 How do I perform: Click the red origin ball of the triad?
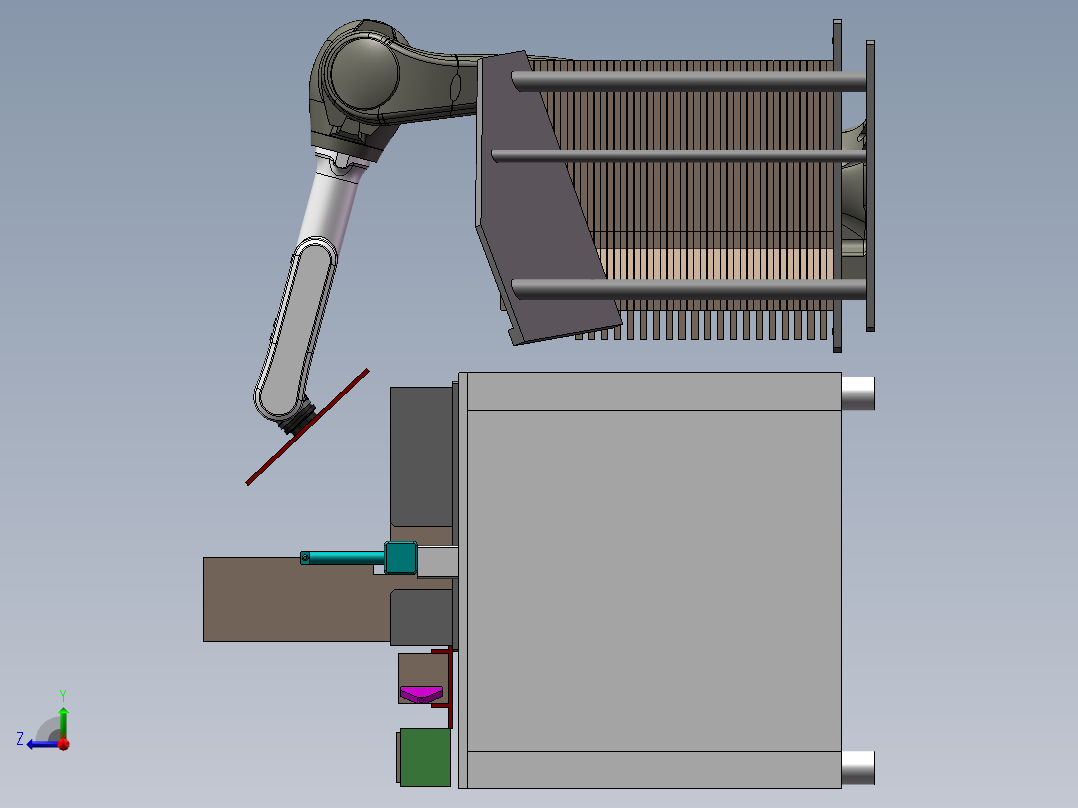[x=64, y=744]
